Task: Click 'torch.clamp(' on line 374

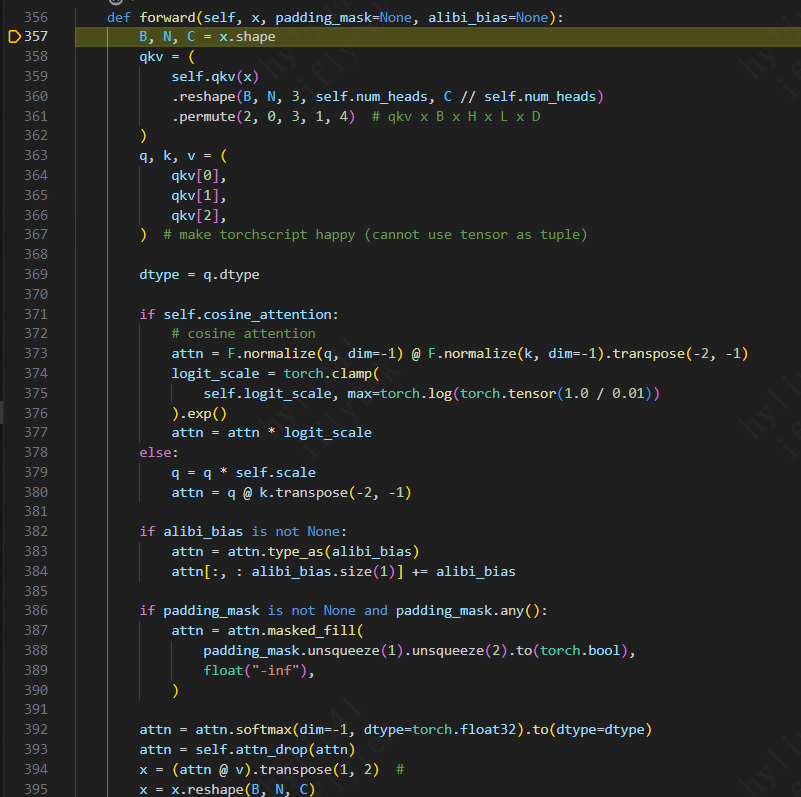Action: pos(332,373)
